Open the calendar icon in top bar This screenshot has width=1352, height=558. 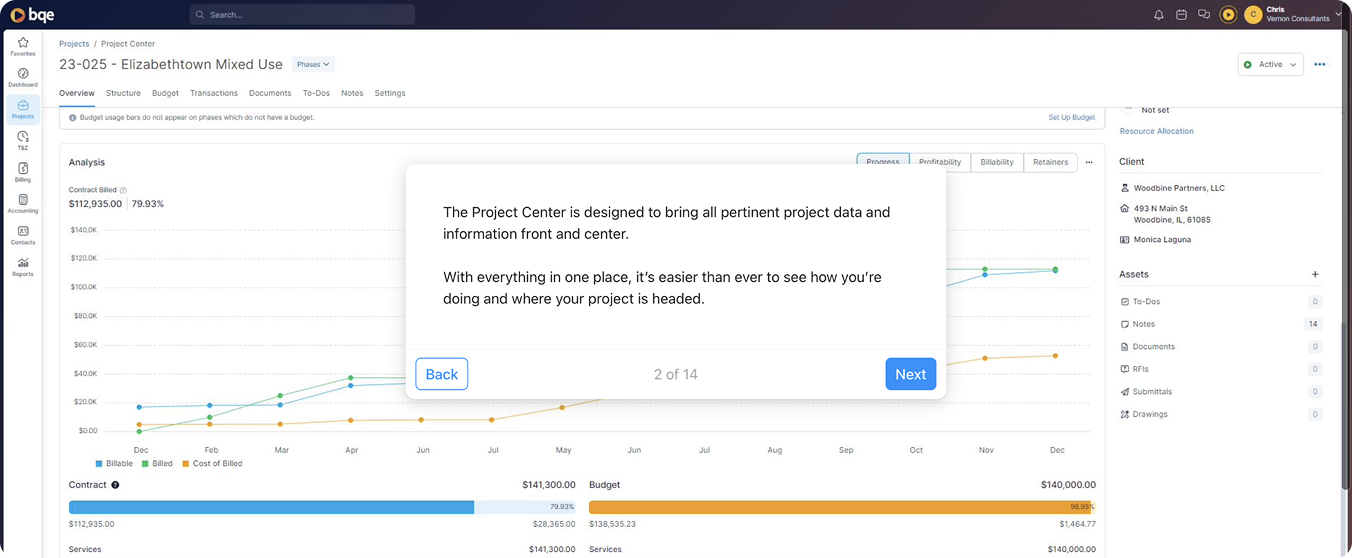pos(1181,15)
